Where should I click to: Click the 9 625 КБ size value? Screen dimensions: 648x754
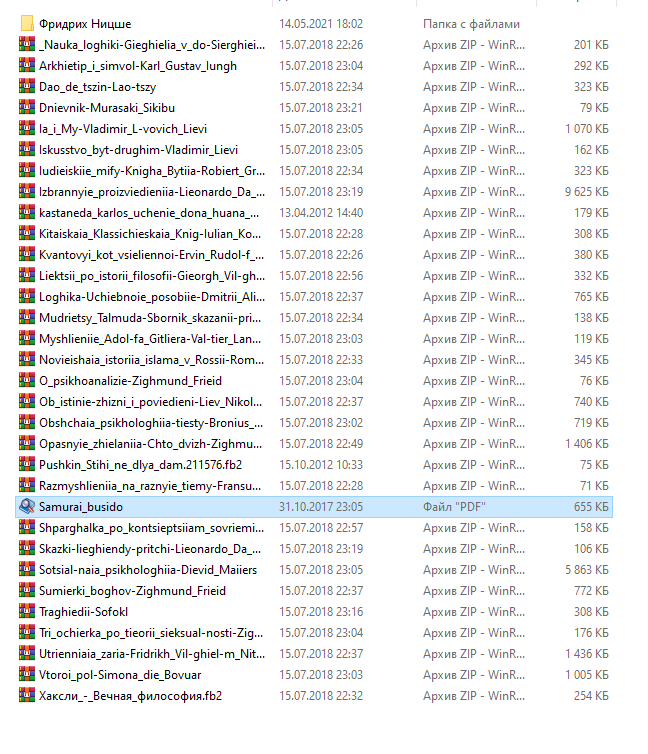pos(586,191)
